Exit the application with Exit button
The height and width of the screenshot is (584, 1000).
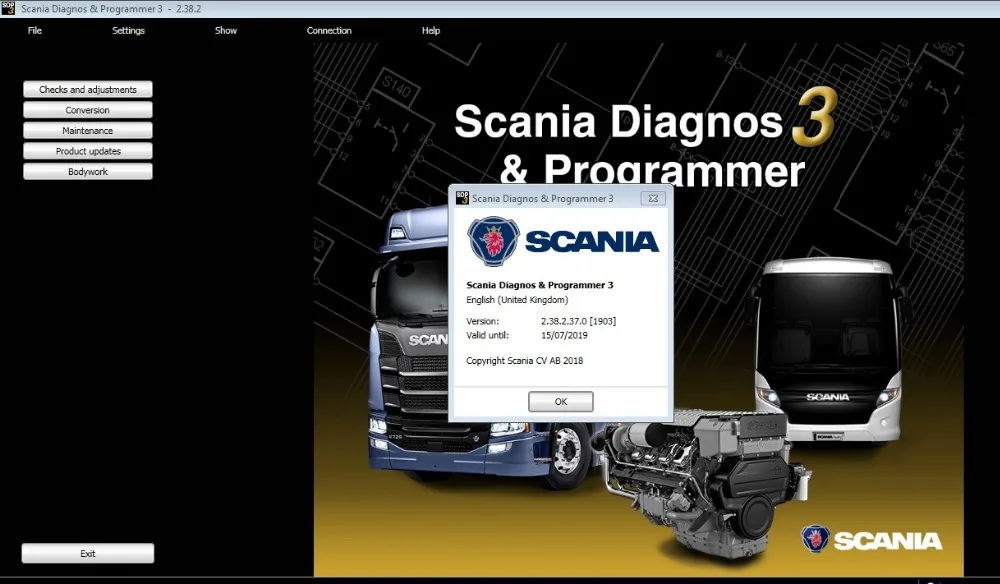pos(88,553)
